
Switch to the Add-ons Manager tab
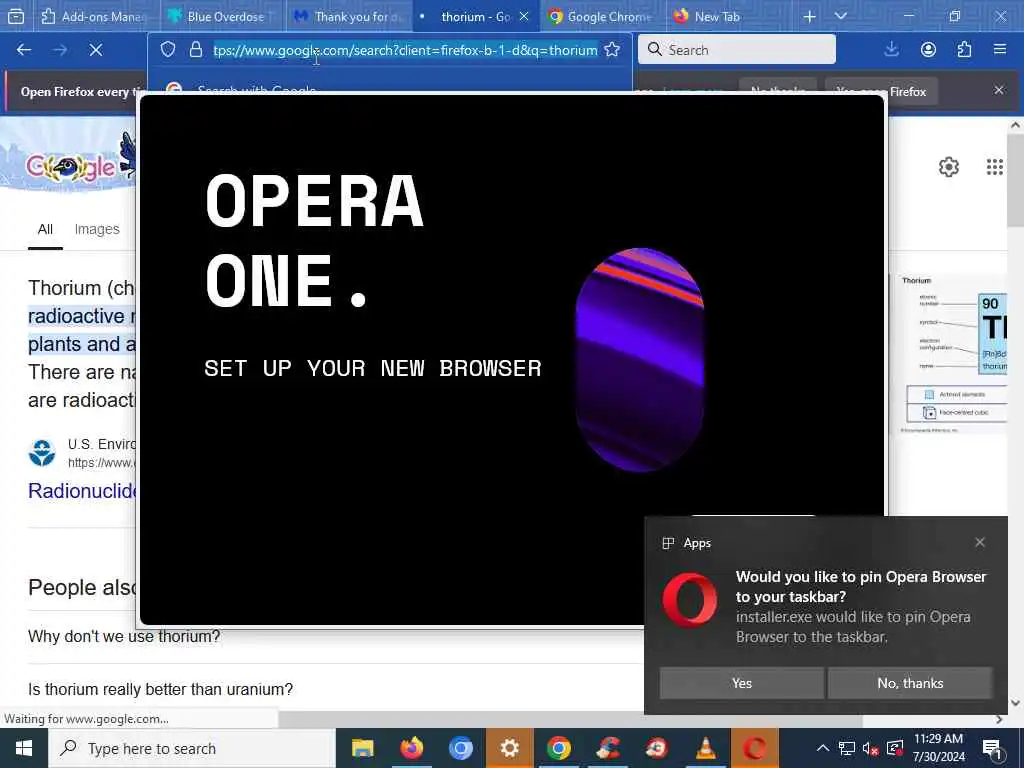pyautogui.click(x=93, y=16)
